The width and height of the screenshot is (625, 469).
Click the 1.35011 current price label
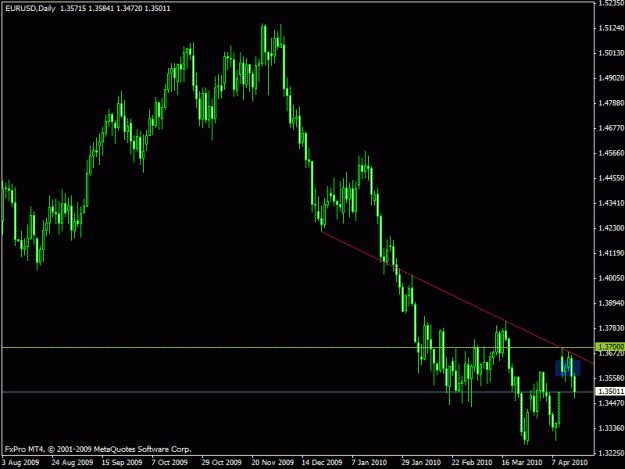610,391
